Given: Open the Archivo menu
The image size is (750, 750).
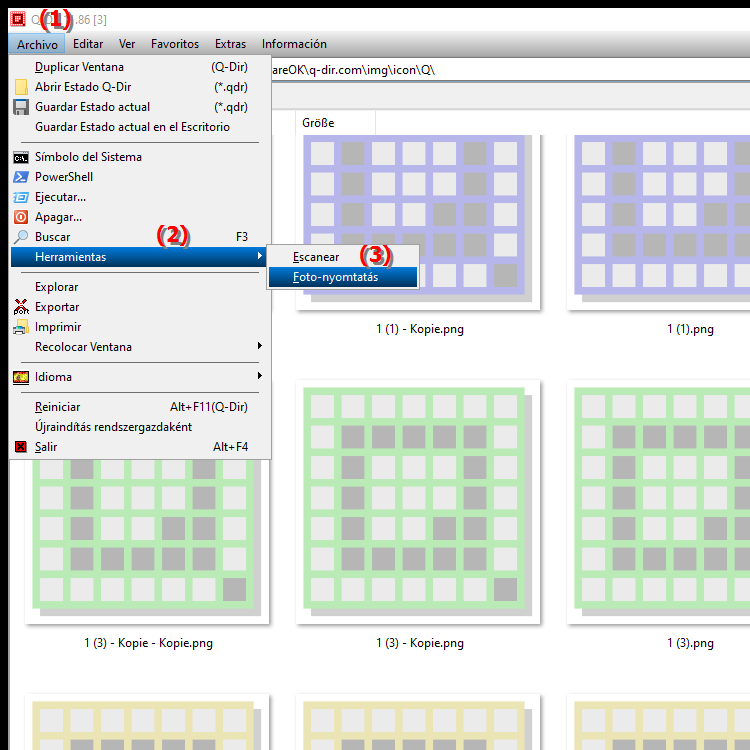Looking at the screenshot, I should point(37,44).
